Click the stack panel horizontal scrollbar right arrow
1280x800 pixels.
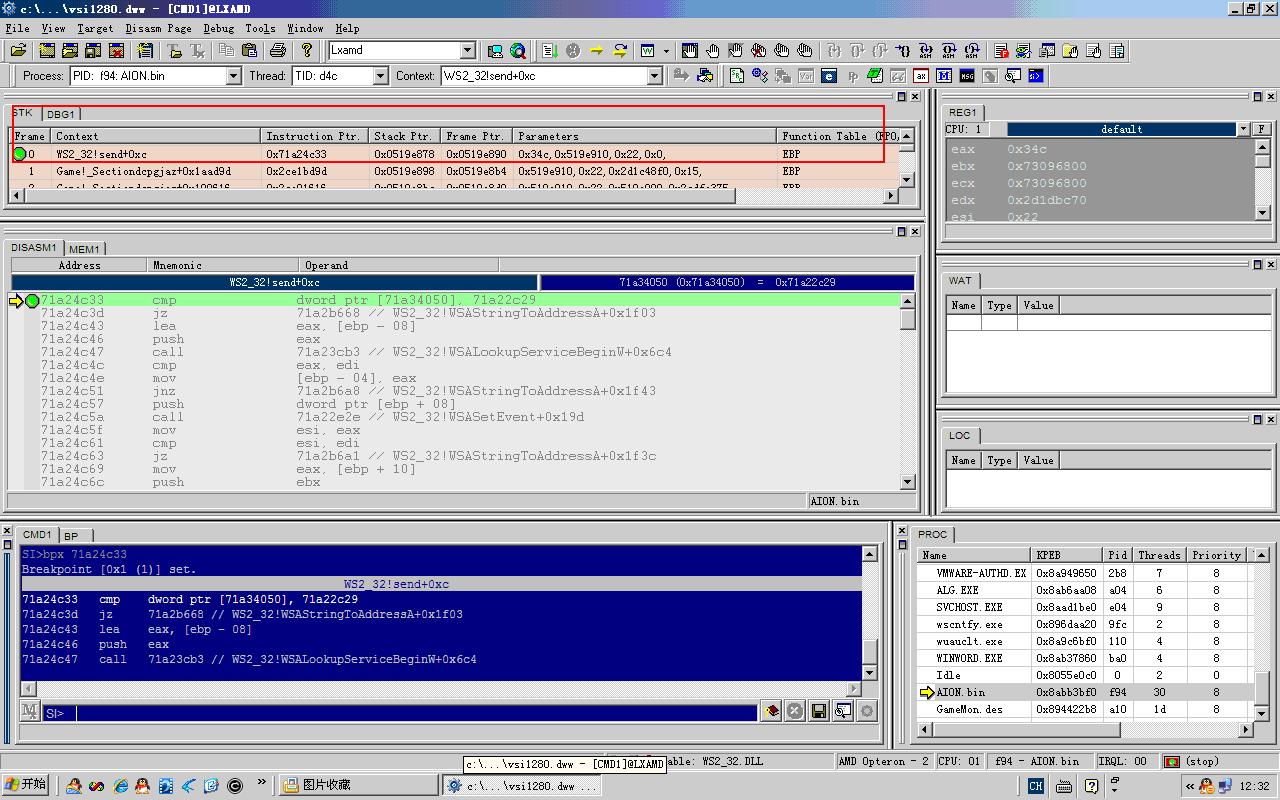[890, 196]
